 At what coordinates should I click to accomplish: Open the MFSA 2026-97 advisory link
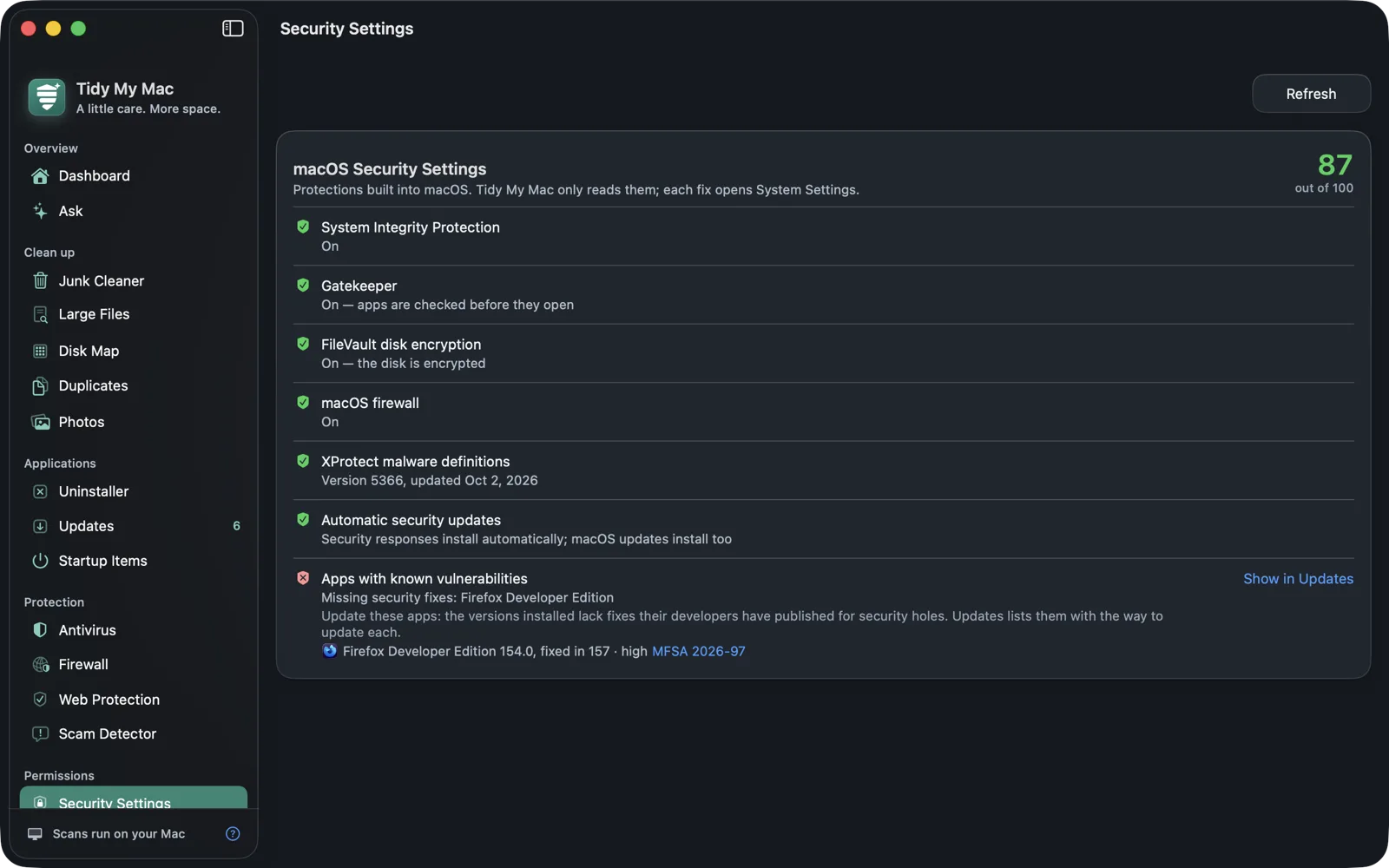(698, 651)
